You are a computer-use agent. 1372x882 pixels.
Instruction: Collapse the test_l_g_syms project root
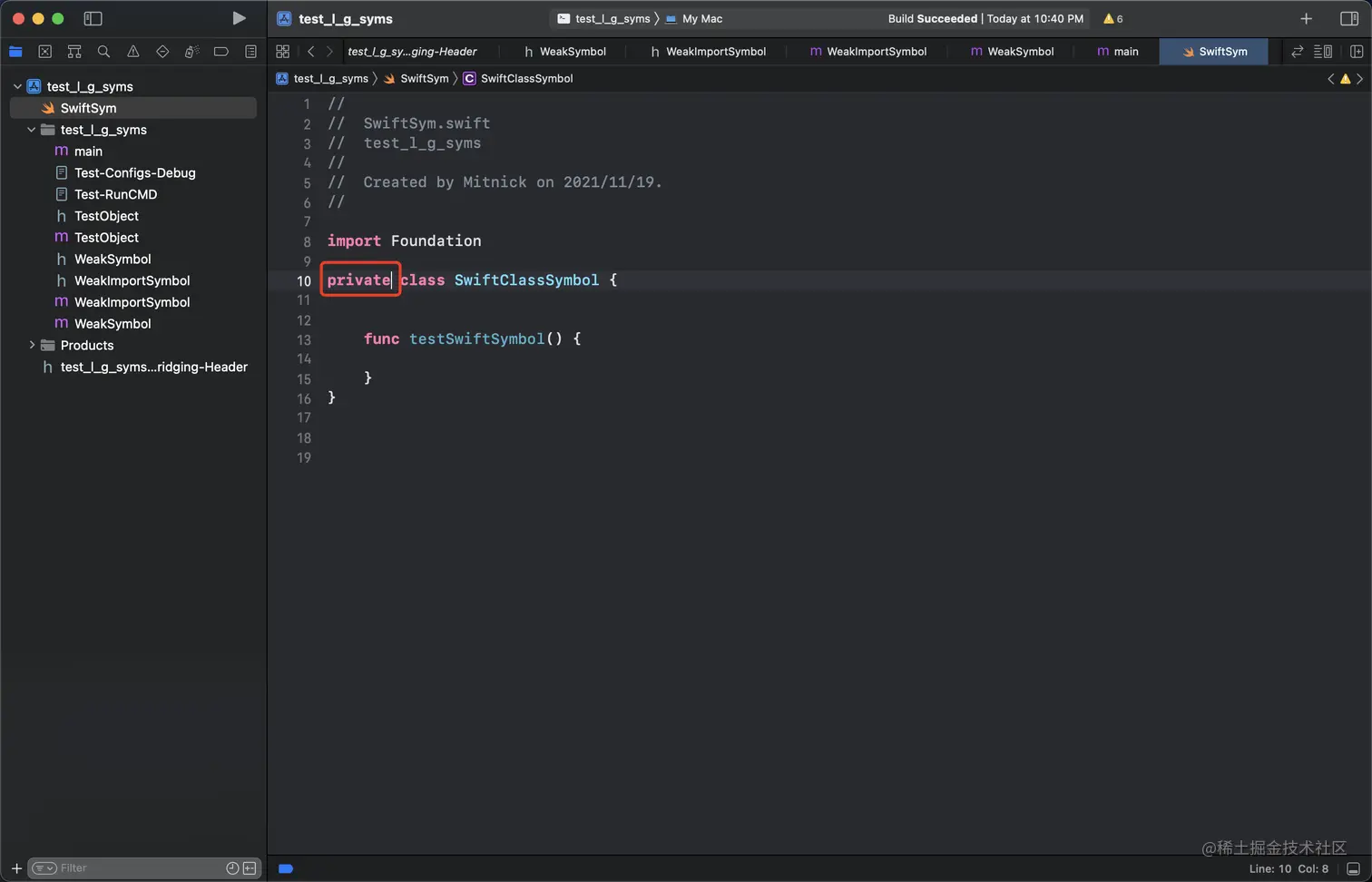[x=17, y=86]
